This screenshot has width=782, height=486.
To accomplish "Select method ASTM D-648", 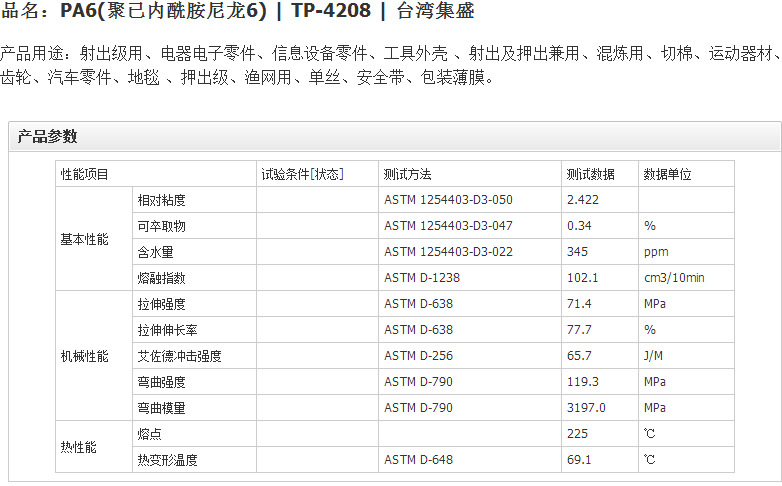I will point(418,459).
